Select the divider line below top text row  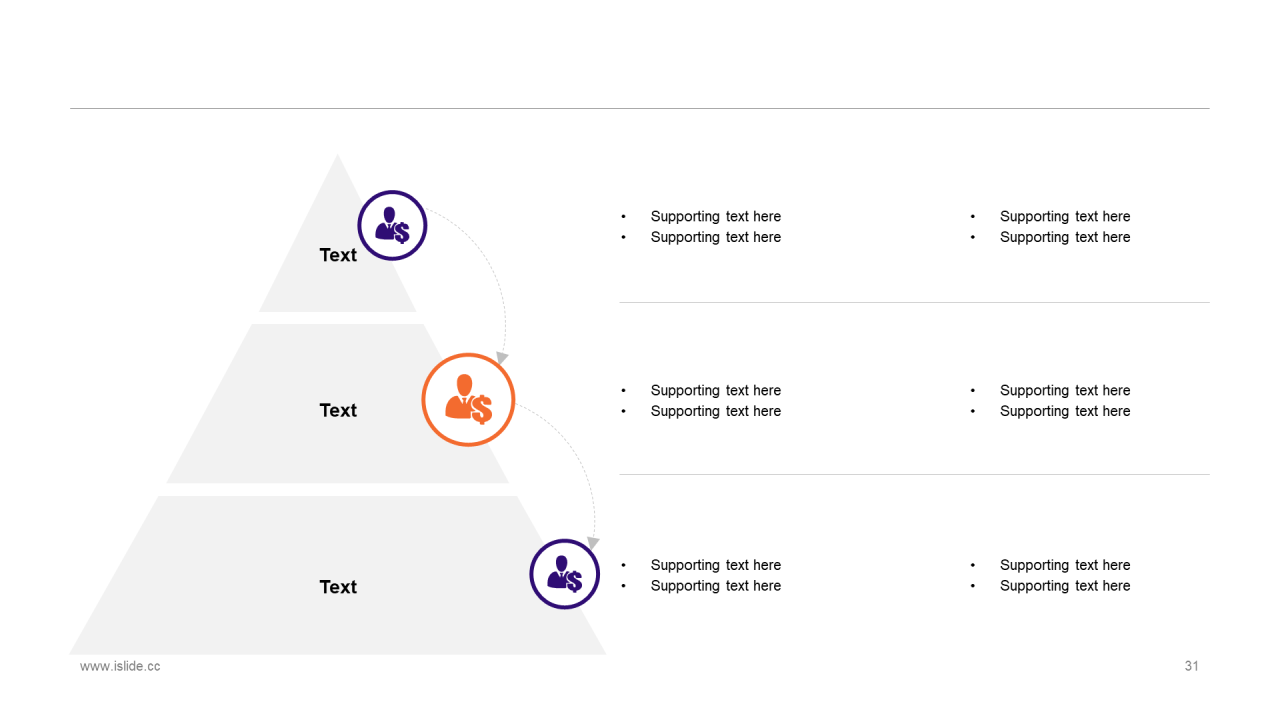(914, 302)
